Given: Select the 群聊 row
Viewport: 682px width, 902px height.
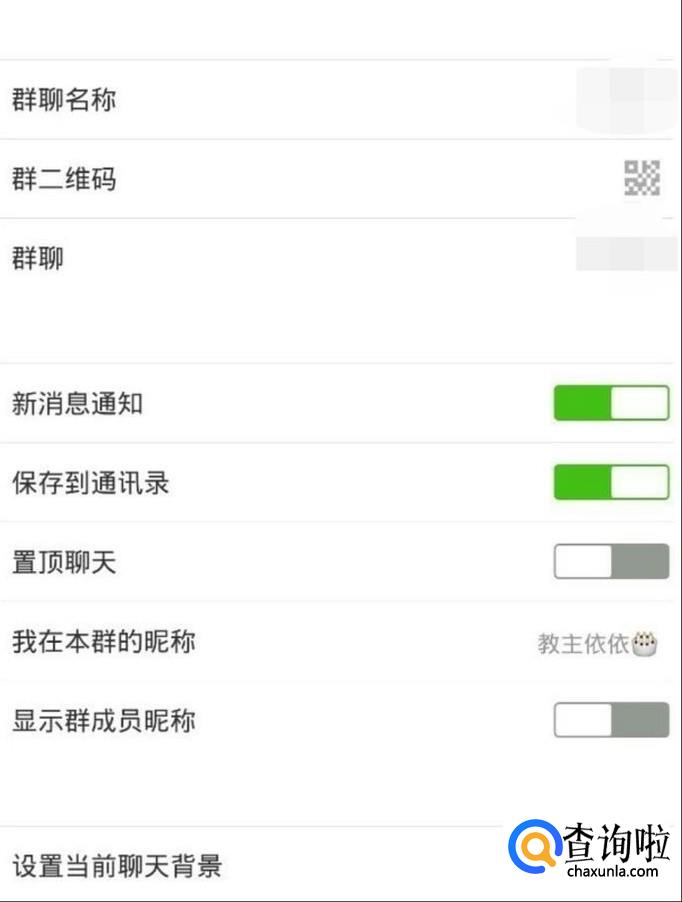Looking at the screenshot, I should pos(300,258).
